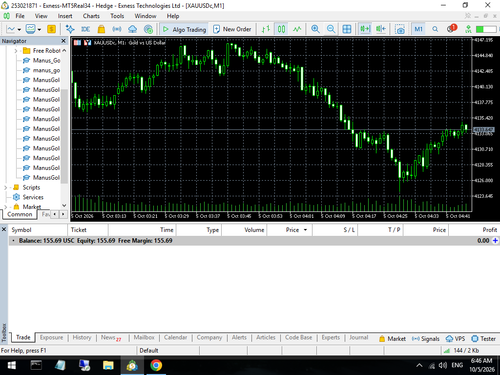Expand the Scripts node in Navigator
The image size is (500, 375).
click(x=6, y=187)
